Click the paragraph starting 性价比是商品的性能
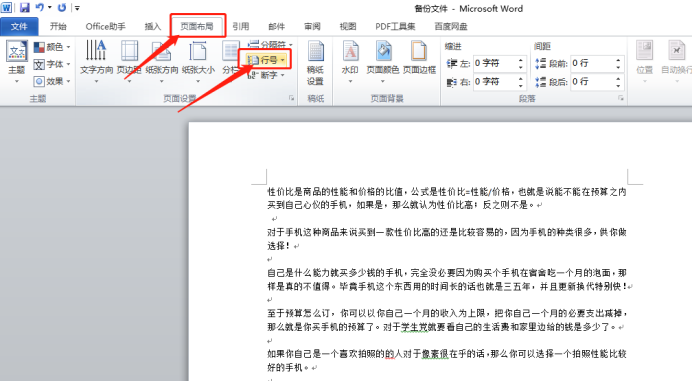The height and width of the screenshot is (381, 692). coord(447,198)
